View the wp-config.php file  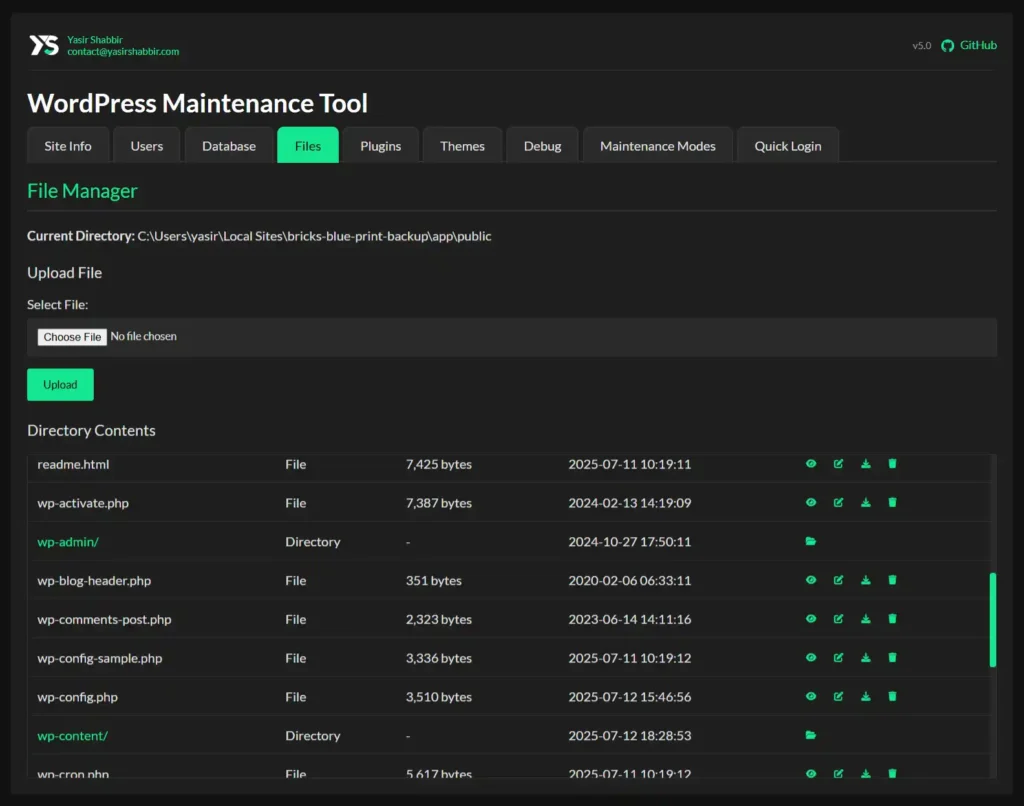(x=810, y=696)
